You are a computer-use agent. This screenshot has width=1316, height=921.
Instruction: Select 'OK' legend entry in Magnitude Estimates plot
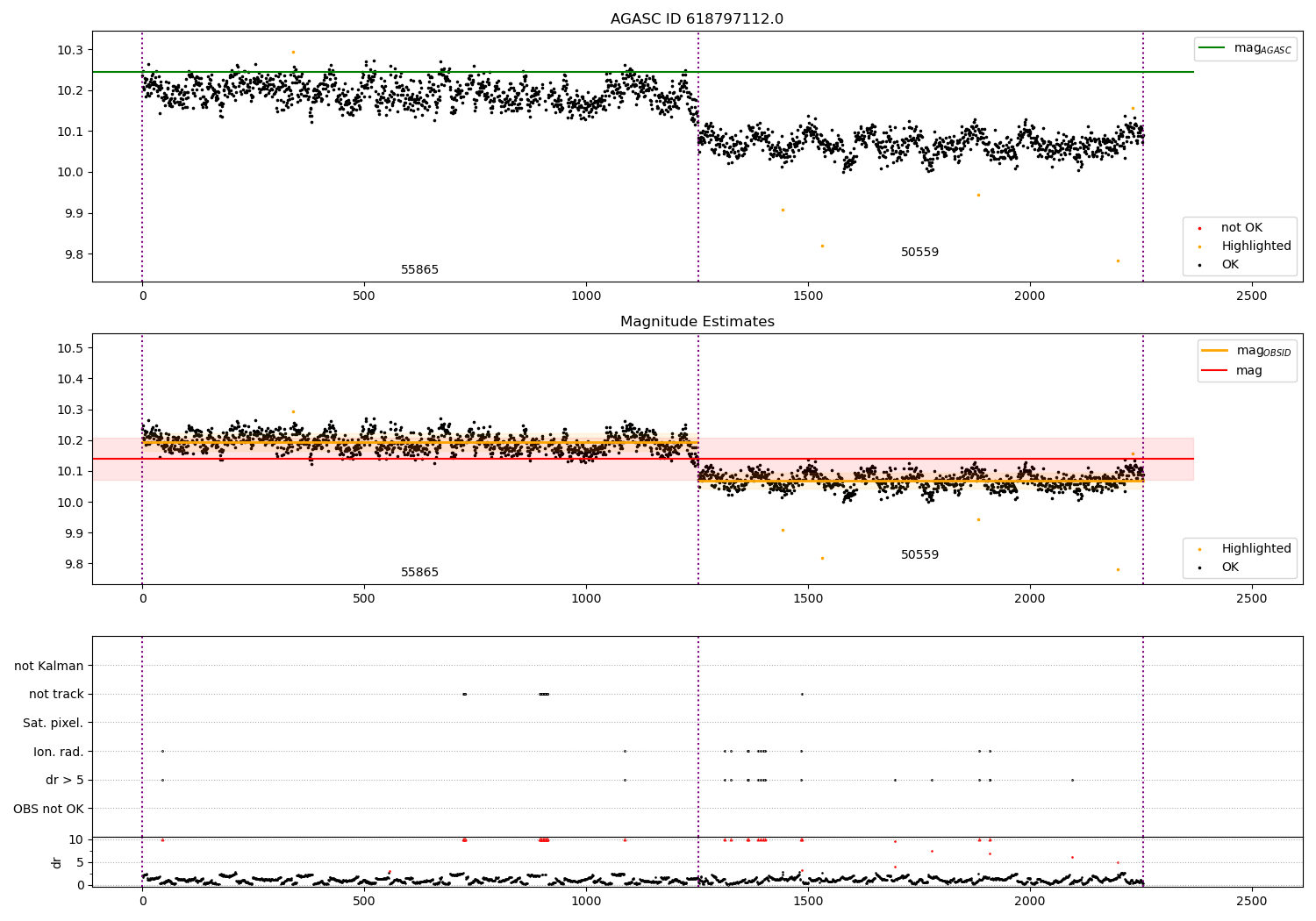[x=1230, y=568]
